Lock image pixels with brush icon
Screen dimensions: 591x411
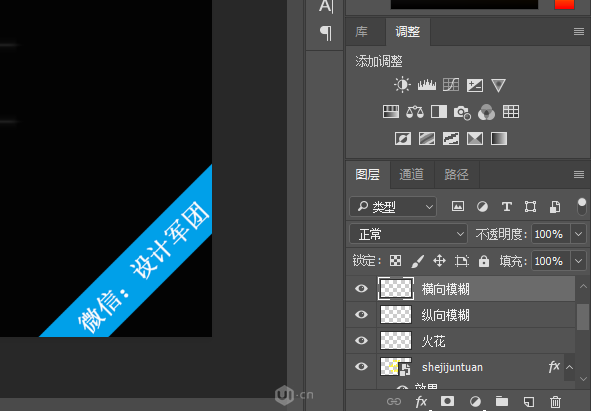pos(418,261)
